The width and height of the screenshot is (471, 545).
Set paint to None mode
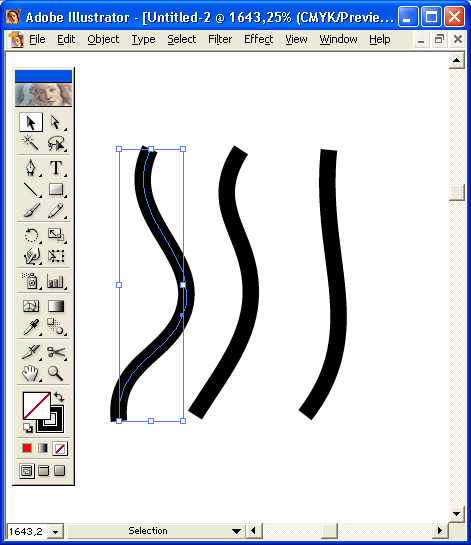(x=60, y=448)
